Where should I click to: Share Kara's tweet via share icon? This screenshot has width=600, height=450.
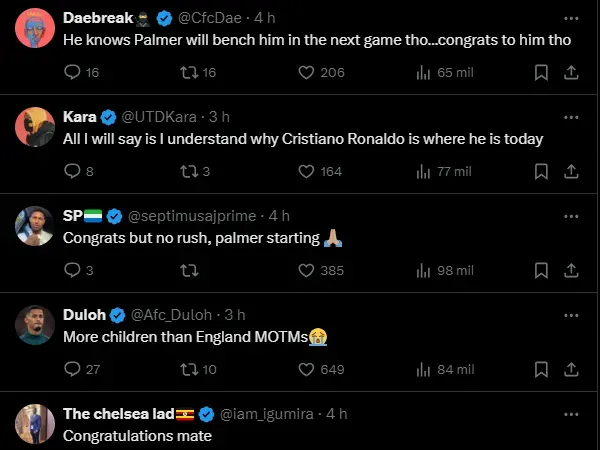(x=571, y=171)
